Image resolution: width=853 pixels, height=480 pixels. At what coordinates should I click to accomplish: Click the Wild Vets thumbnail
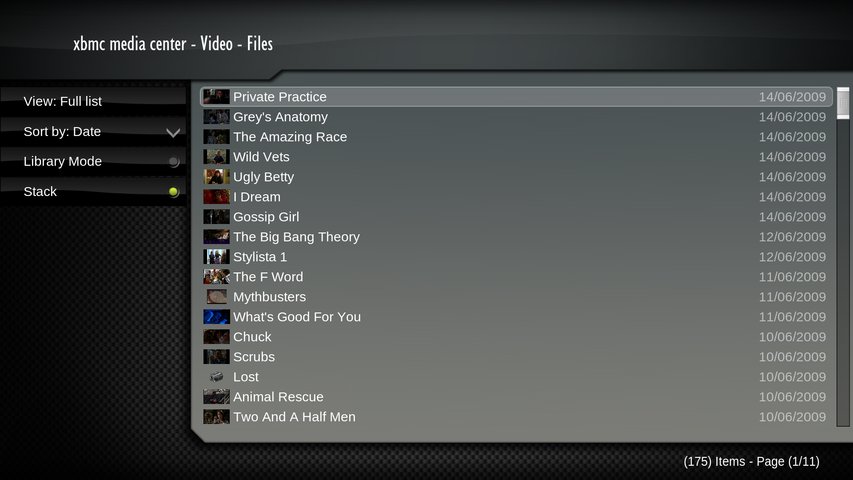tap(217, 157)
